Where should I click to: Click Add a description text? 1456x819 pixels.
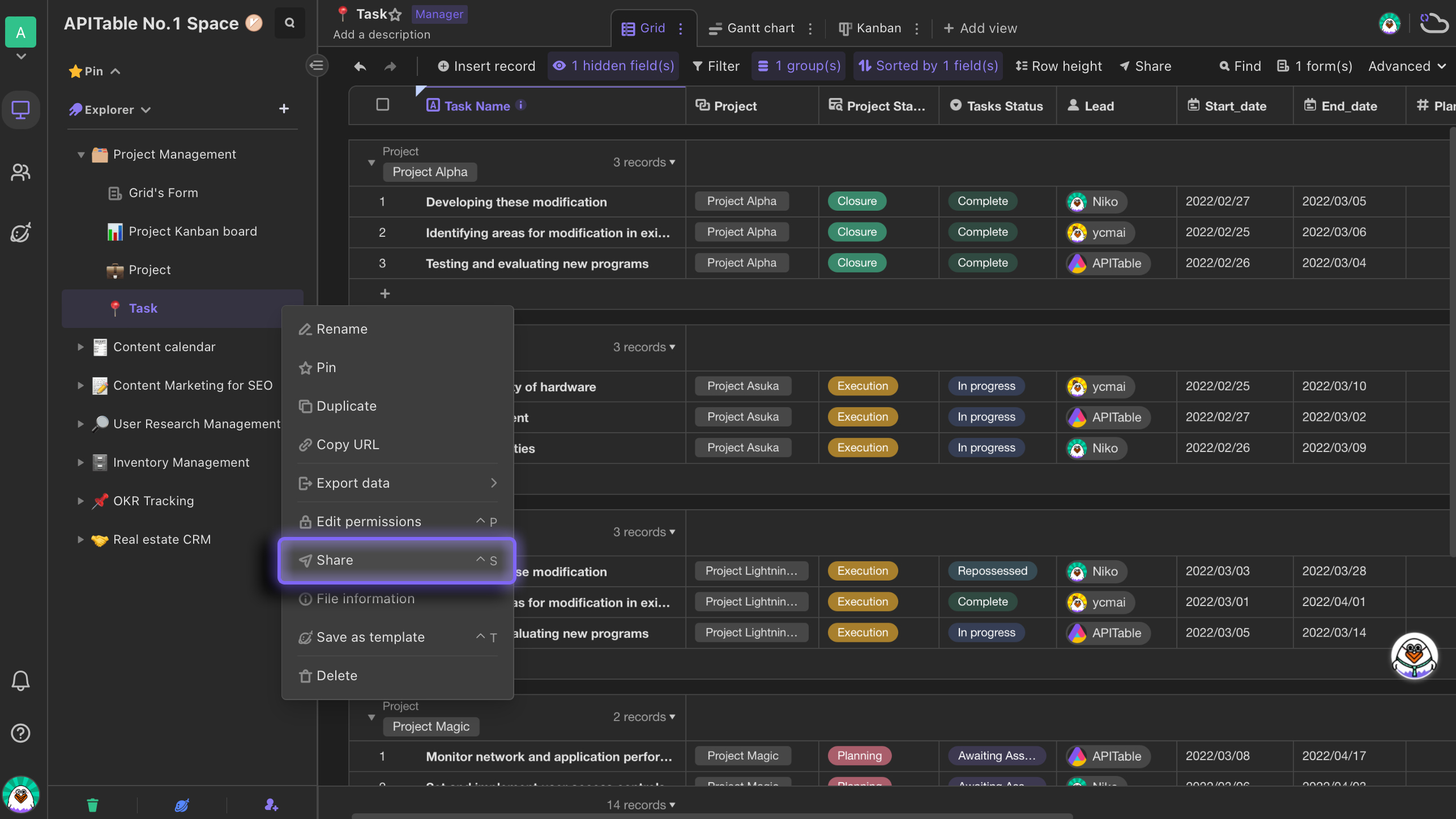click(382, 35)
